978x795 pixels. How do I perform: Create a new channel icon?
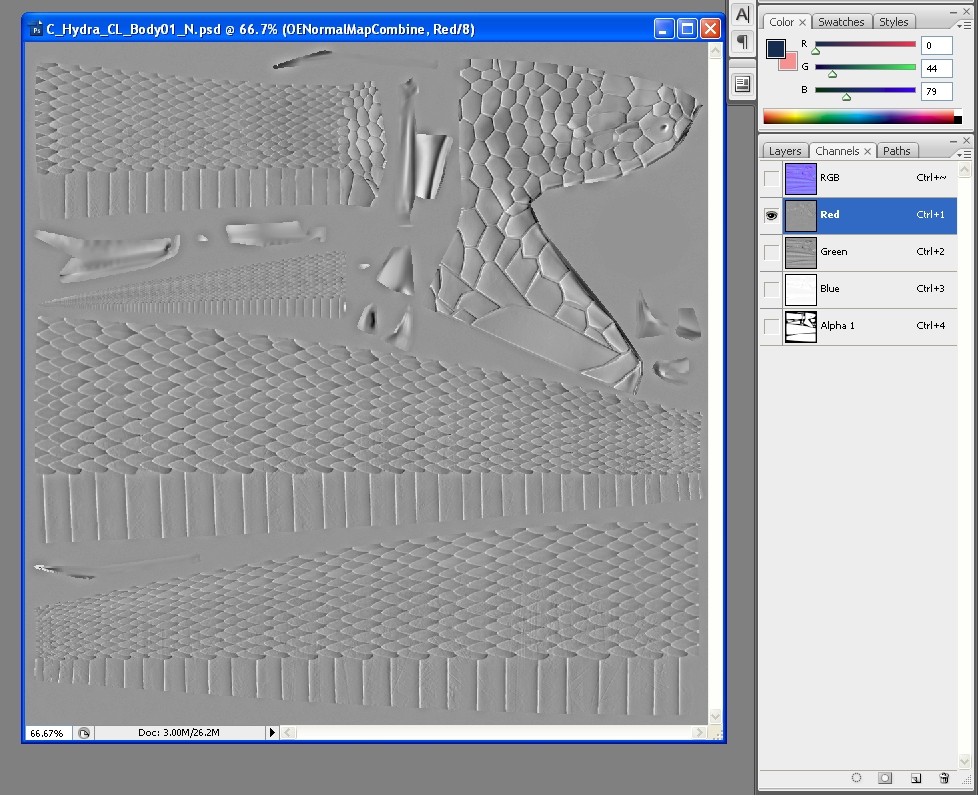[915, 777]
